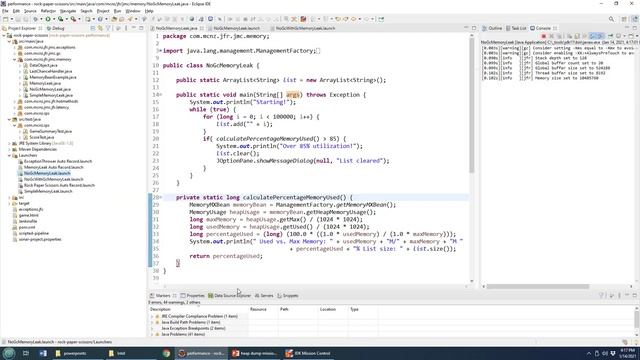Click Task View icon on taskbar
The width and height of the screenshot is (640, 360).
26,353
